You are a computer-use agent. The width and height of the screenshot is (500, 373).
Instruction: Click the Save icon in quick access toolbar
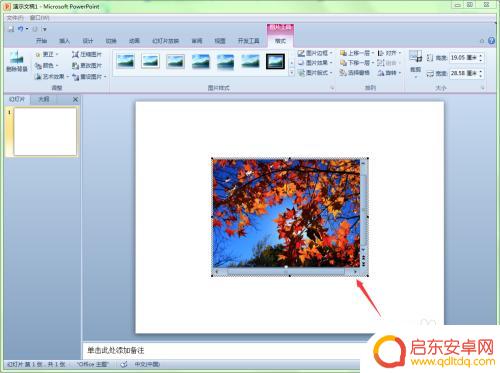coord(11,29)
